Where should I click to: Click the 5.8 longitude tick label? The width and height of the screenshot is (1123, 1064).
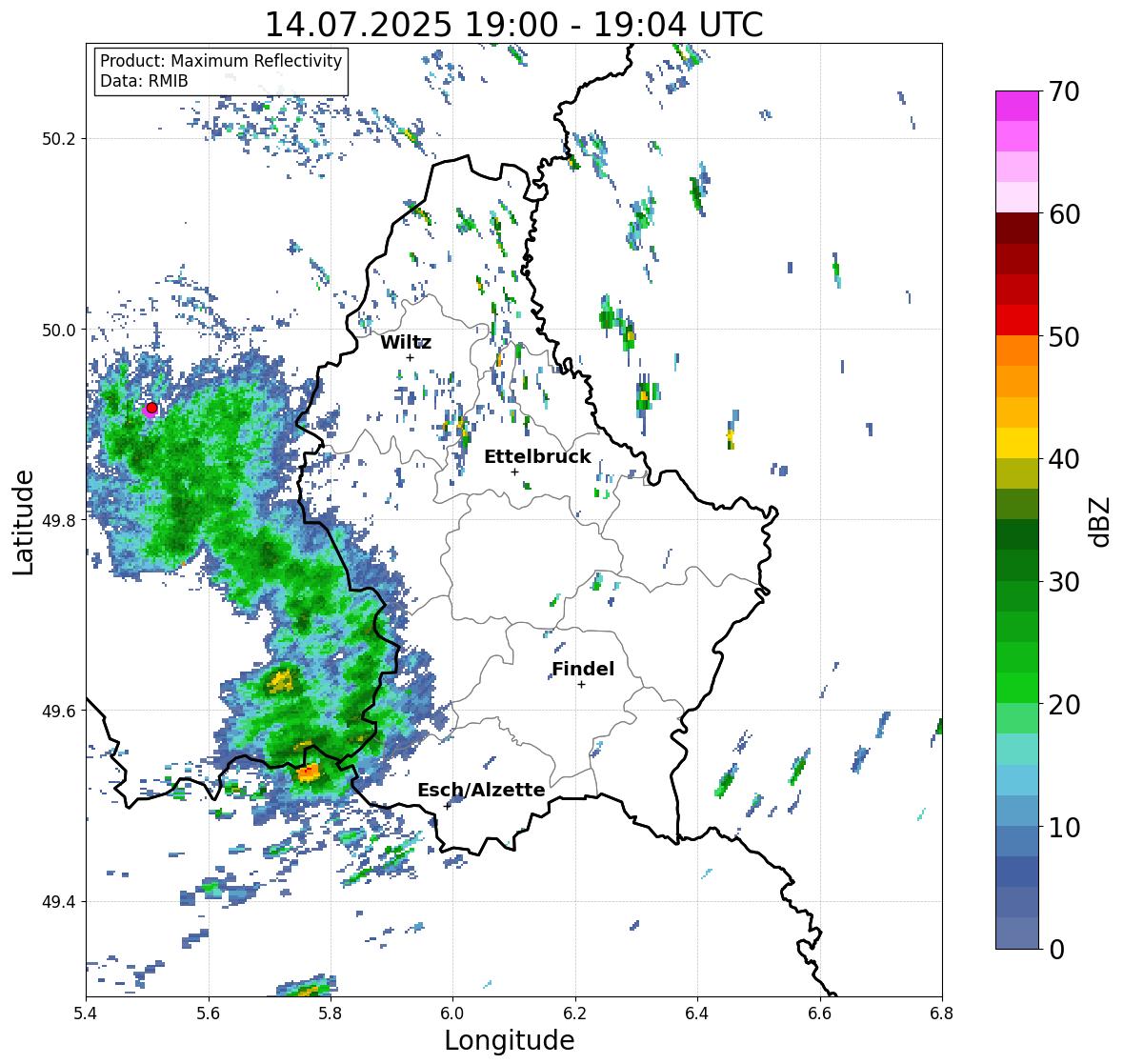tap(331, 1013)
